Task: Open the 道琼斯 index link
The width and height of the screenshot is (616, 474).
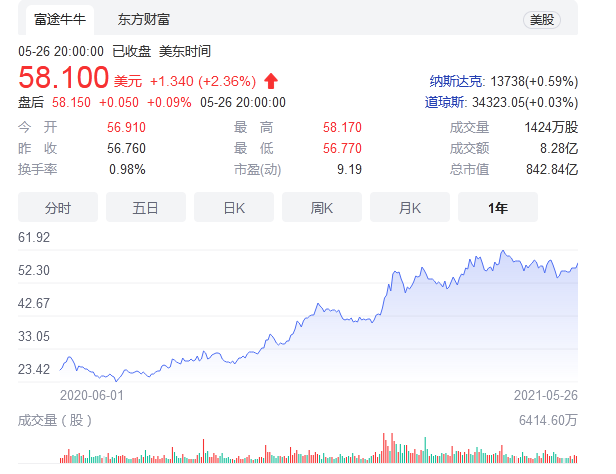Action: (444, 102)
